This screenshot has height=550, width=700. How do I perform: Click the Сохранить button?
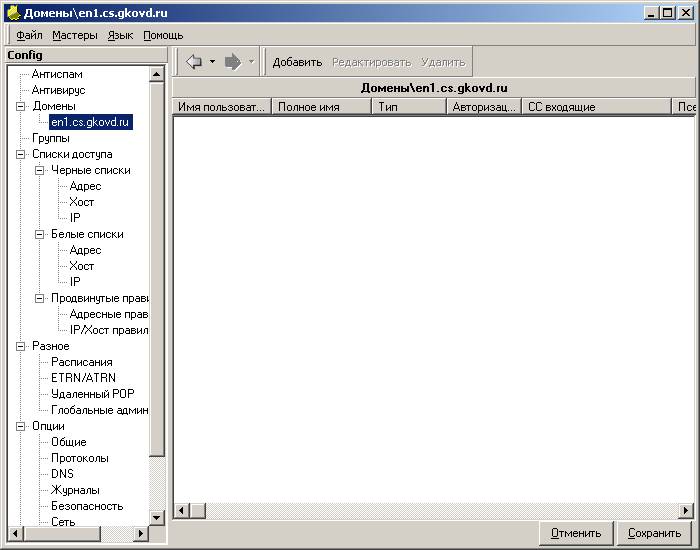tap(654, 533)
